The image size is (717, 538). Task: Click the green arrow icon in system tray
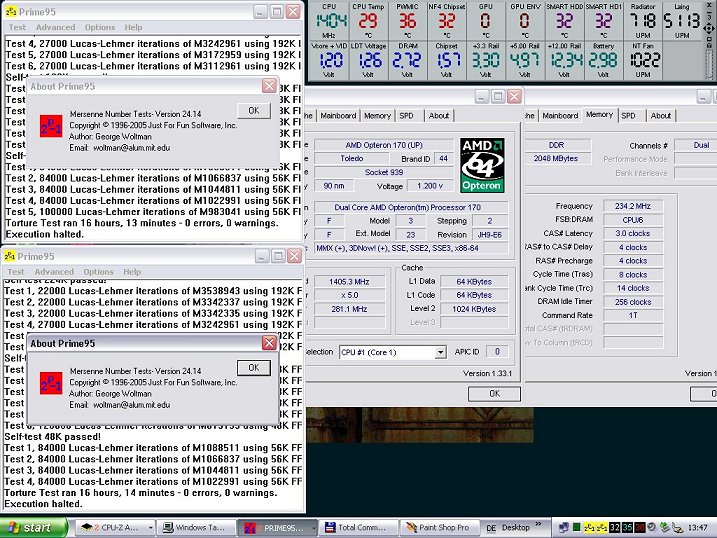(664, 527)
